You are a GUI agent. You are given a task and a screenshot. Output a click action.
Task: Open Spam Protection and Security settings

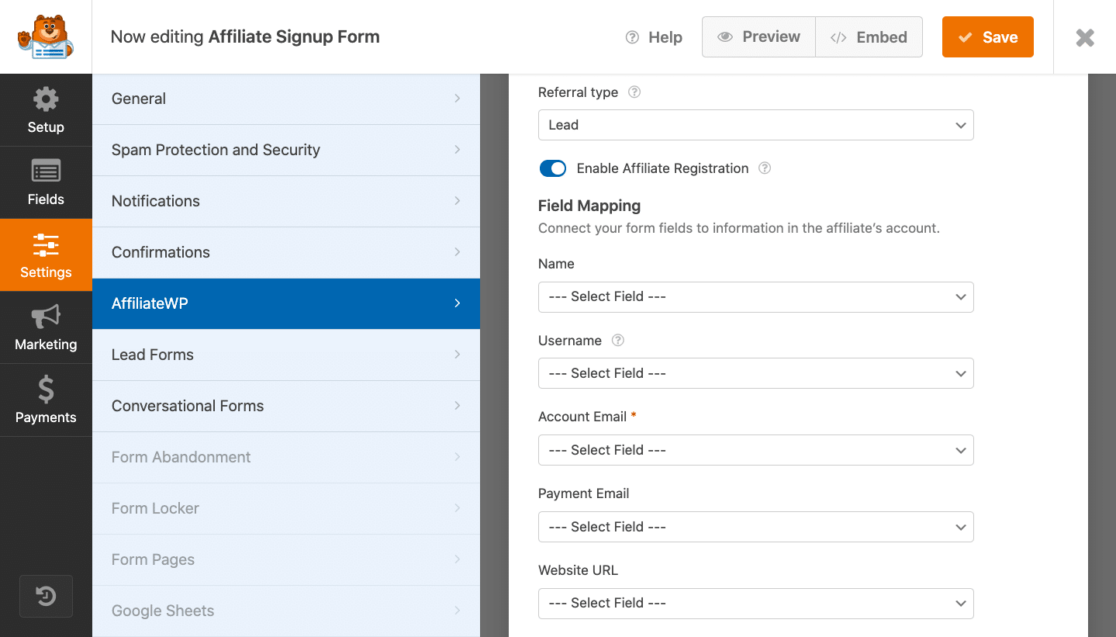pyautogui.click(x=286, y=150)
